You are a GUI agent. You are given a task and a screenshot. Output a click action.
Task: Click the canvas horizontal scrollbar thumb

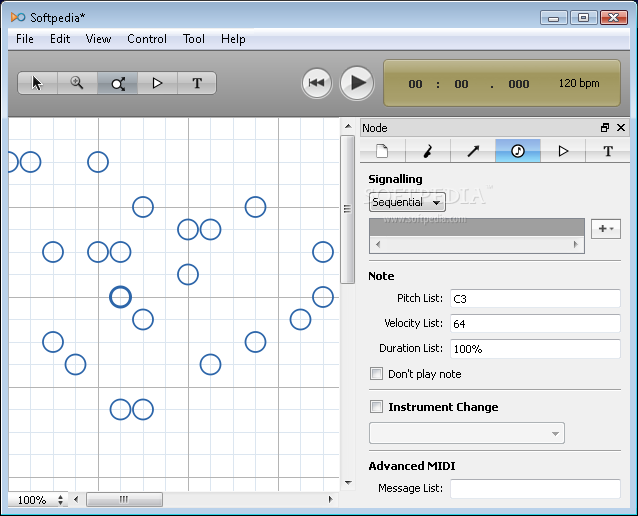124,499
